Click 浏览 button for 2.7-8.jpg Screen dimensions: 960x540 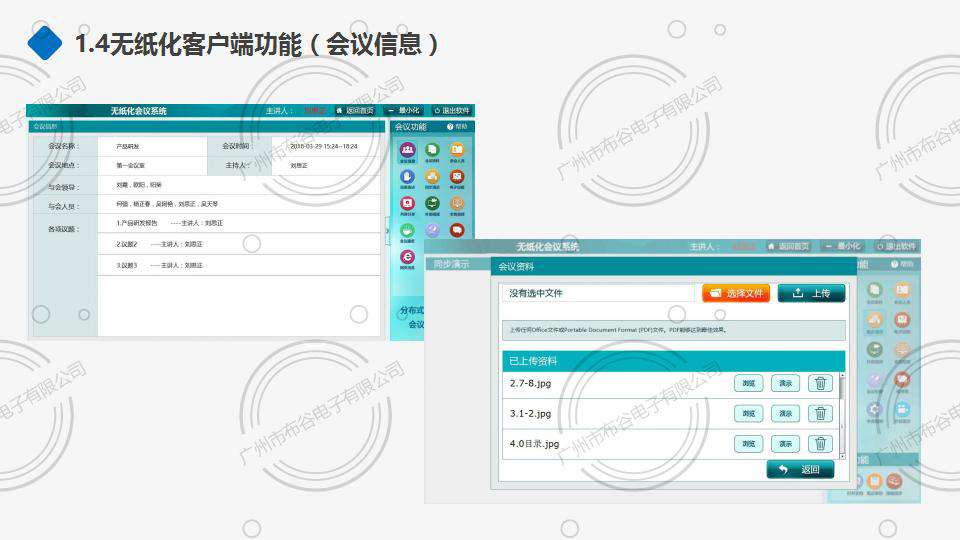748,383
